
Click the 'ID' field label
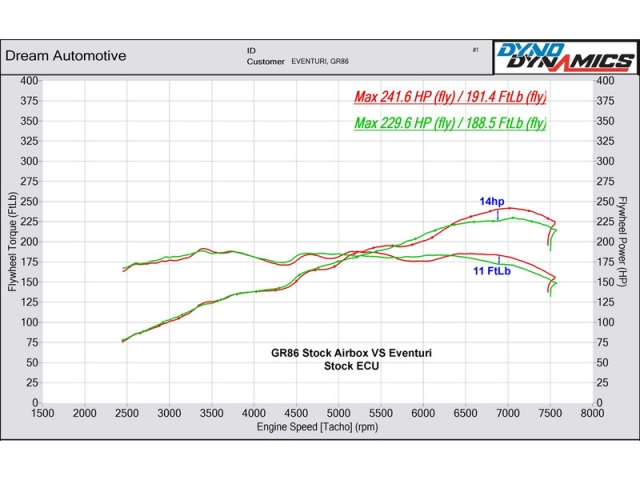pyautogui.click(x=251, y=51)
